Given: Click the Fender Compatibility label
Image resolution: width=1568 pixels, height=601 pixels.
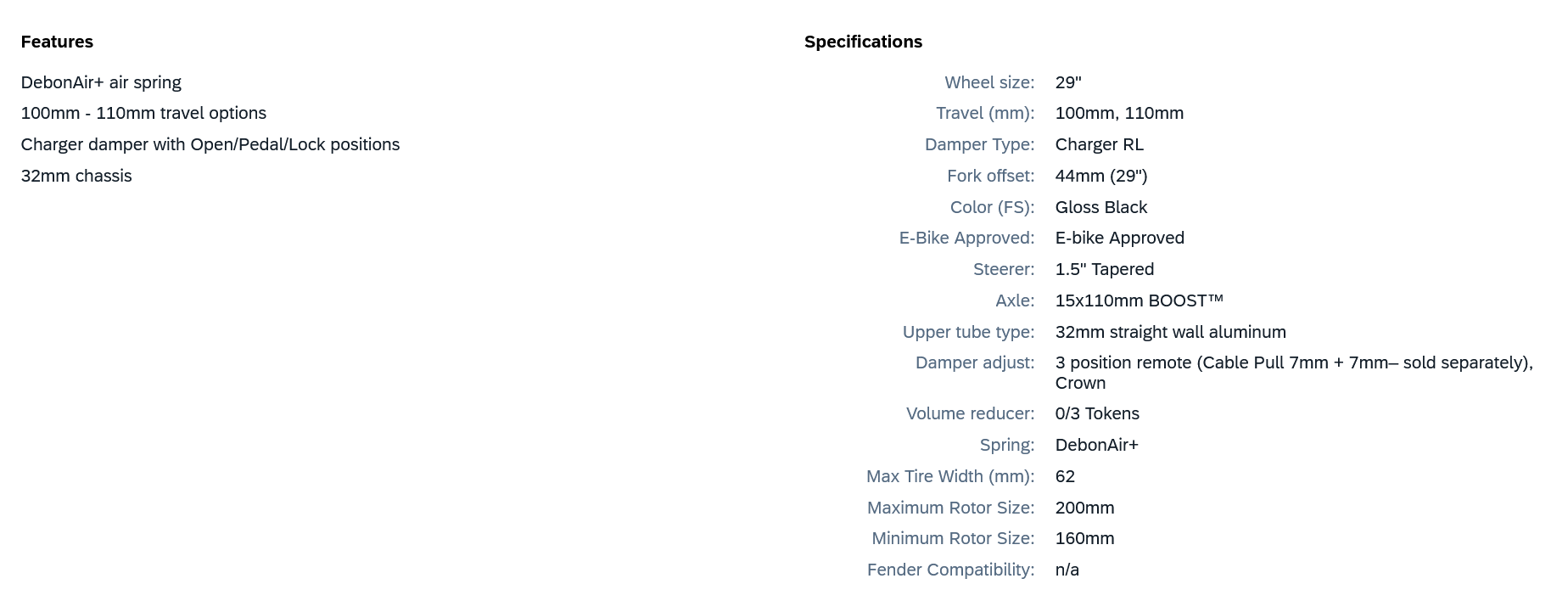Looking at the screenshot, I should coord(950,570).
